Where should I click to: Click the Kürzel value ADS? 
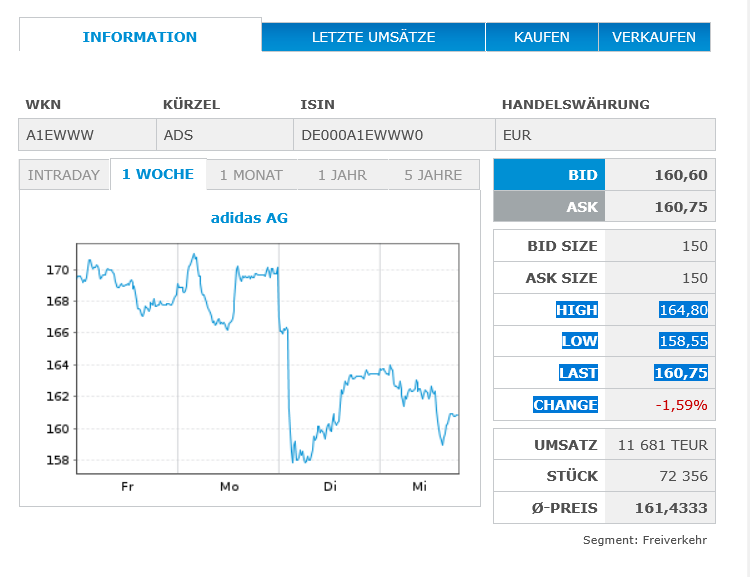[179, 135]
